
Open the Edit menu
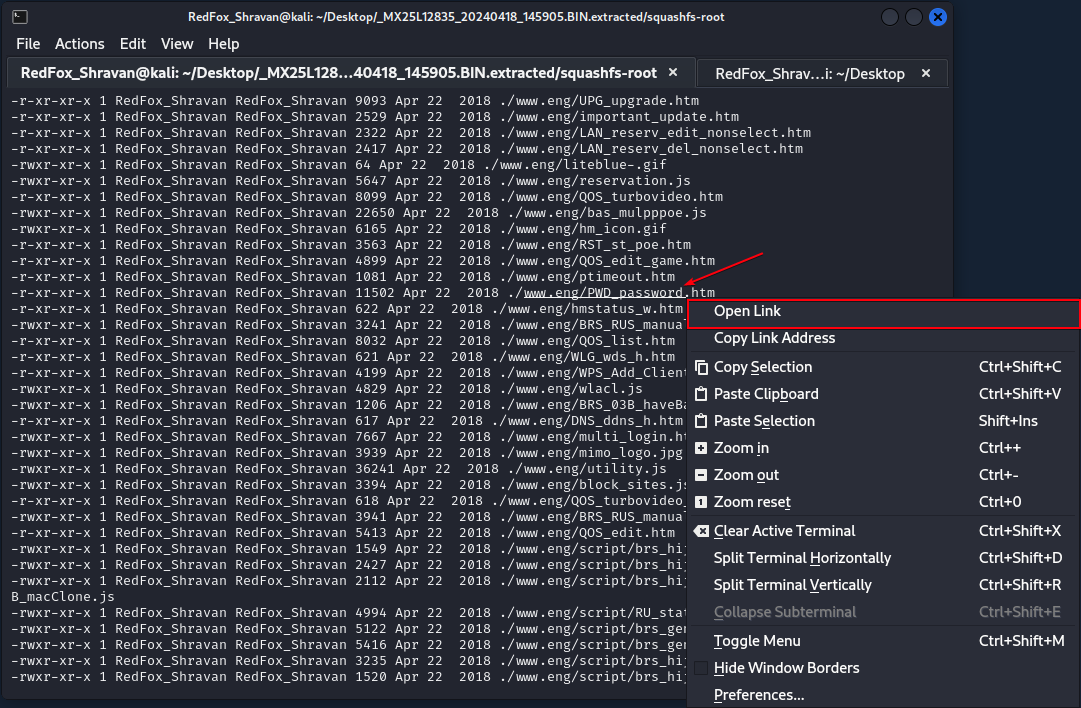pyautogui.click(x=132, y=43)
